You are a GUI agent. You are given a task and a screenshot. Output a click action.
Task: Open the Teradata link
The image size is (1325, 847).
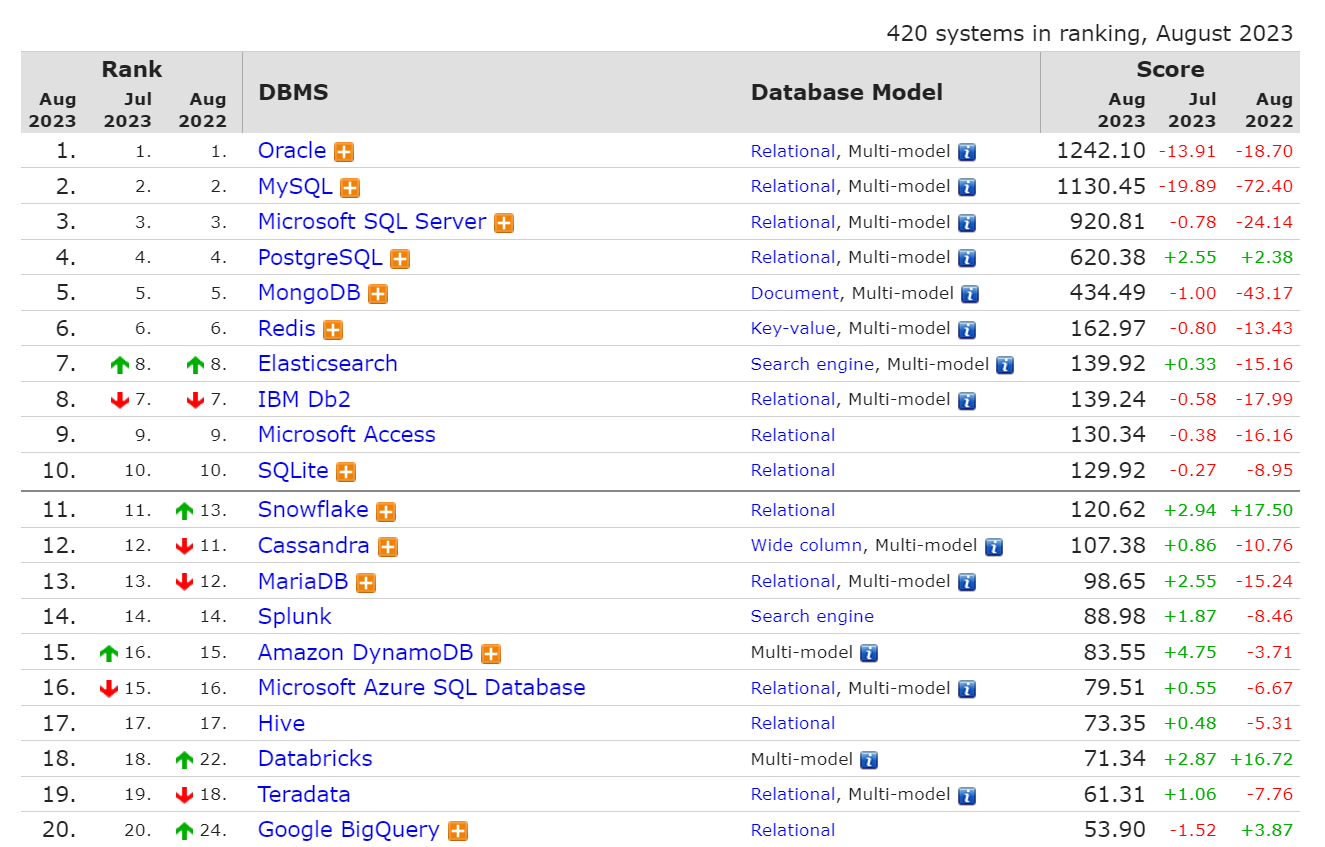coord(304,794)
